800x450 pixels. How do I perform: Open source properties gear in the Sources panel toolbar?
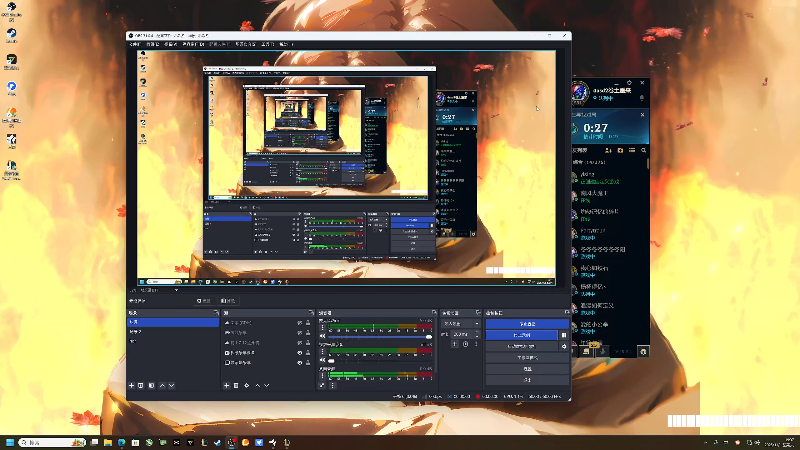tap(247, 386)
